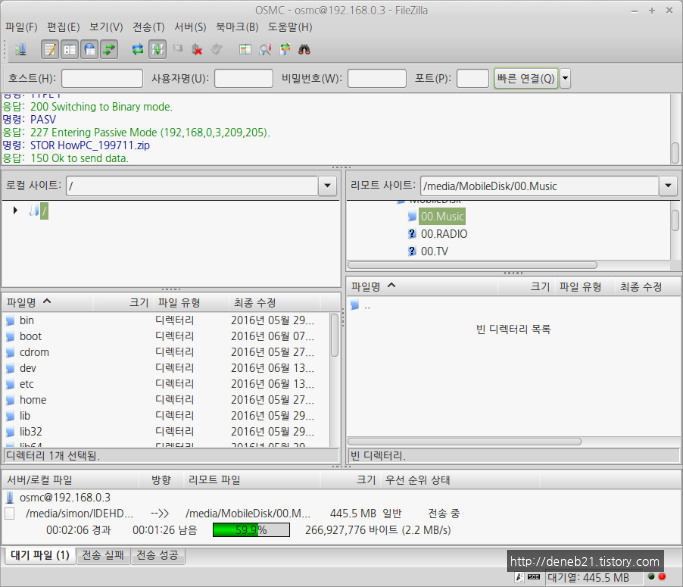
Task: Select the boot directory row
Action: [166, 336]
